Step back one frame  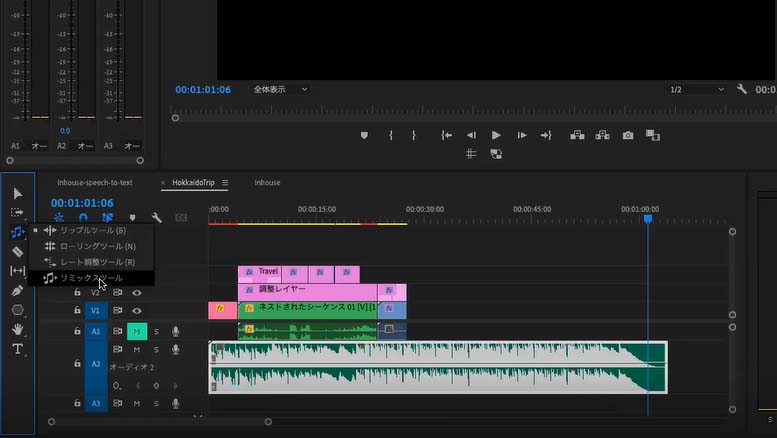point(471,135)
